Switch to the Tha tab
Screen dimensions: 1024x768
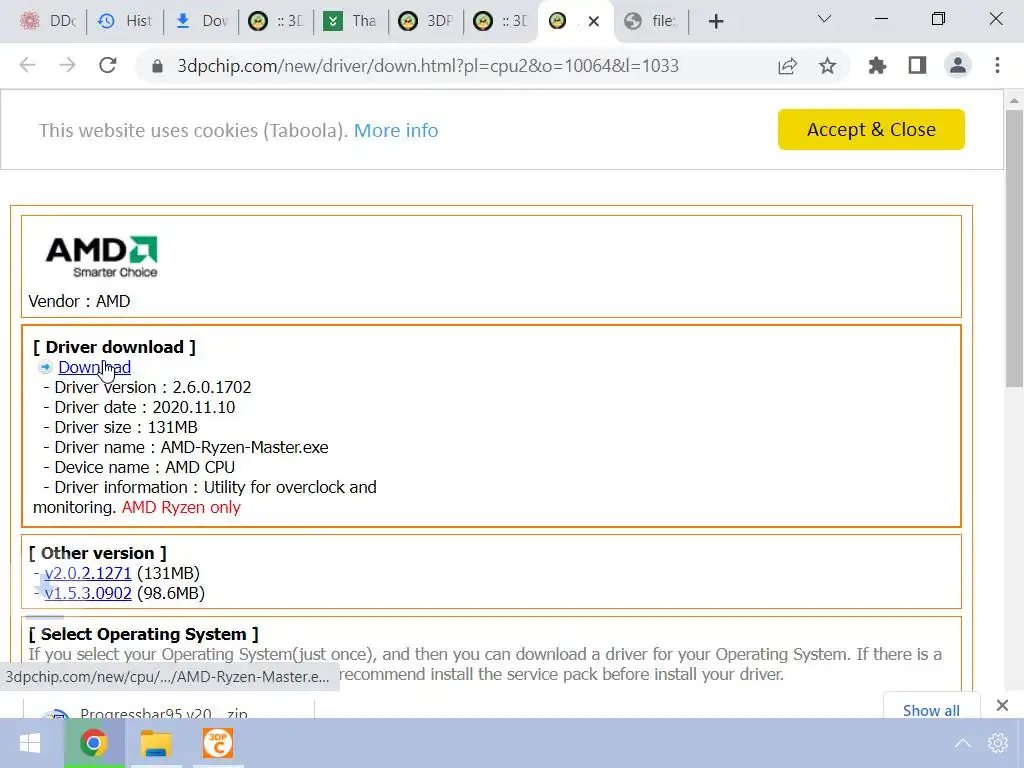tap(351, 22)
